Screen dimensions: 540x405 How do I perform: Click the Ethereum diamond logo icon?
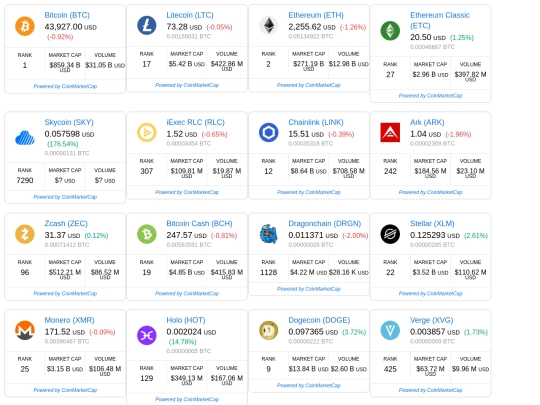click(269, 25)
